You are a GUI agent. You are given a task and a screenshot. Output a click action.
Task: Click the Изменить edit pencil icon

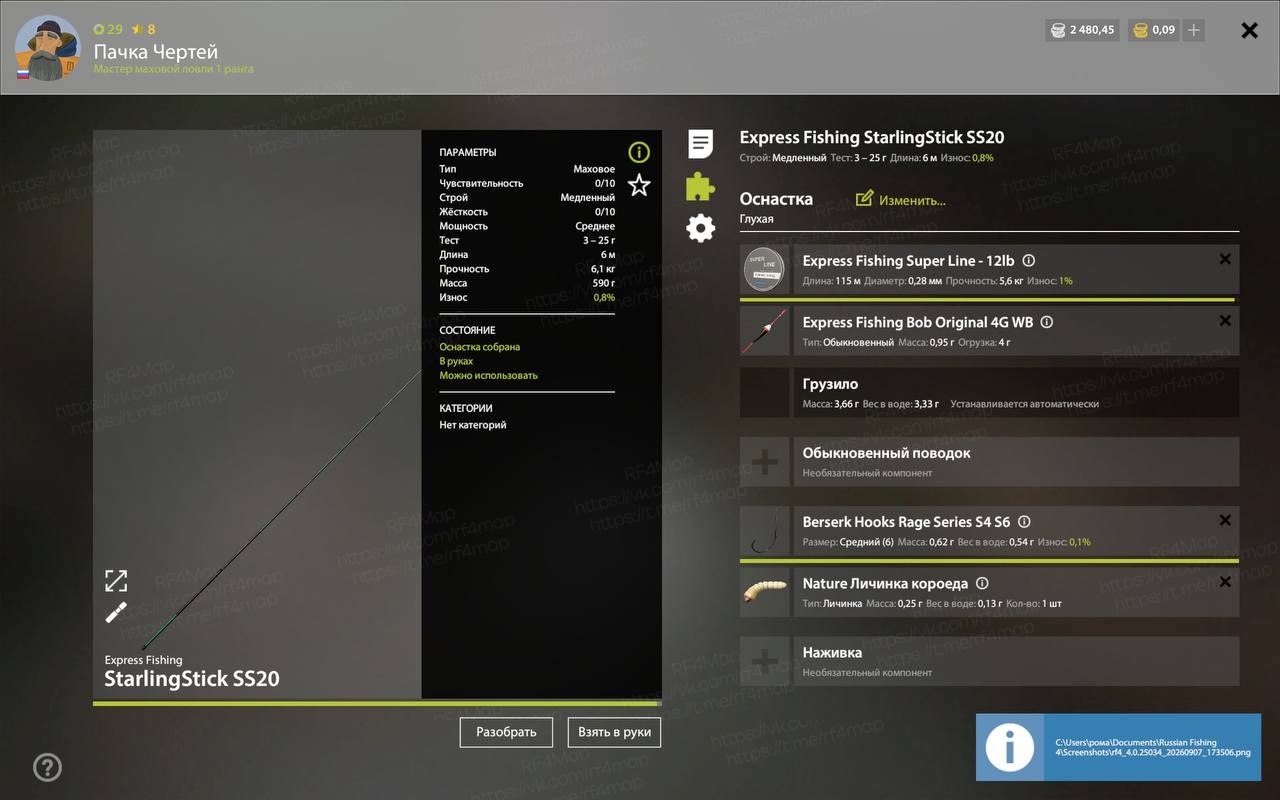[865, 198]
